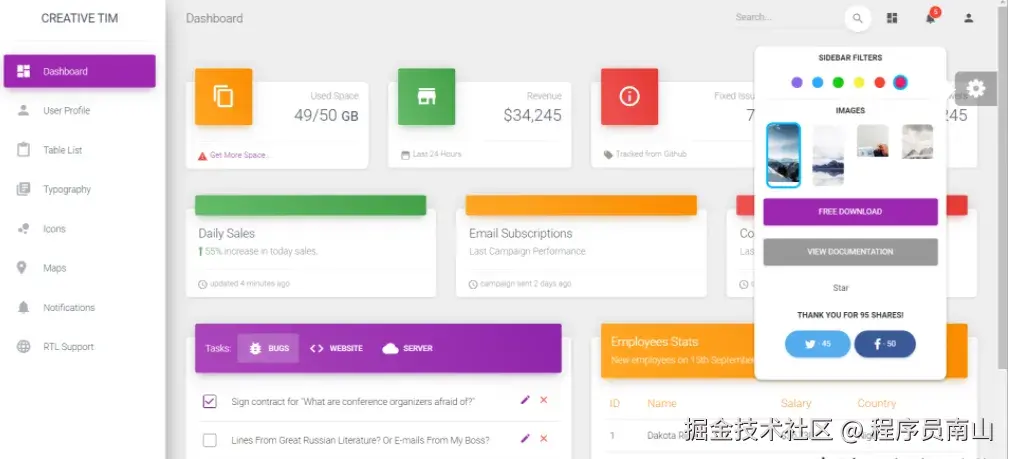Open Notifications page from sidebar label
Screen dimensions: 1010x459
click(x=69, y=308)
